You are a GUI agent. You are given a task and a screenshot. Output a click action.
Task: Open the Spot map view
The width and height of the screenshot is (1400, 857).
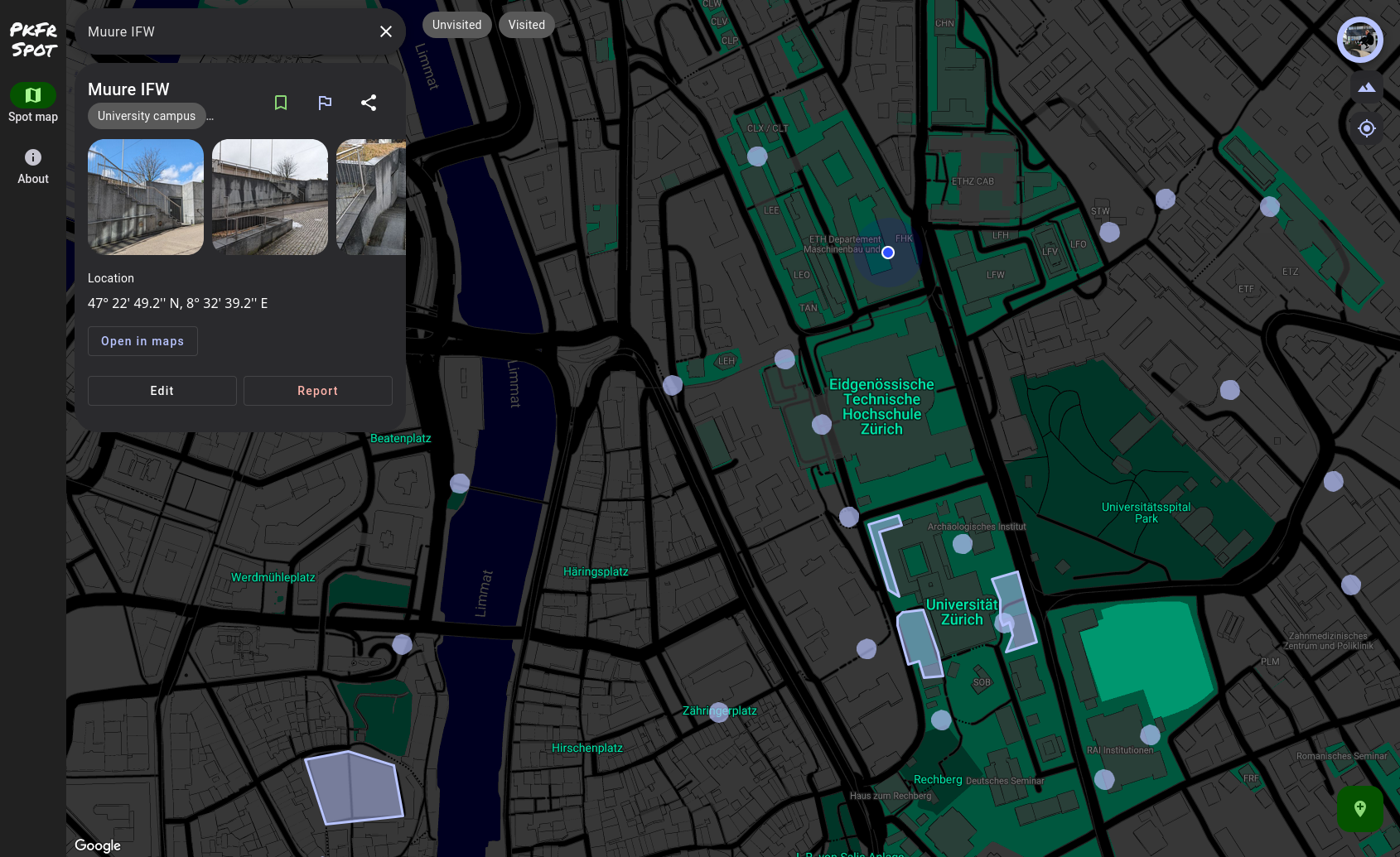pyautogui.click(x=33, y=104)
